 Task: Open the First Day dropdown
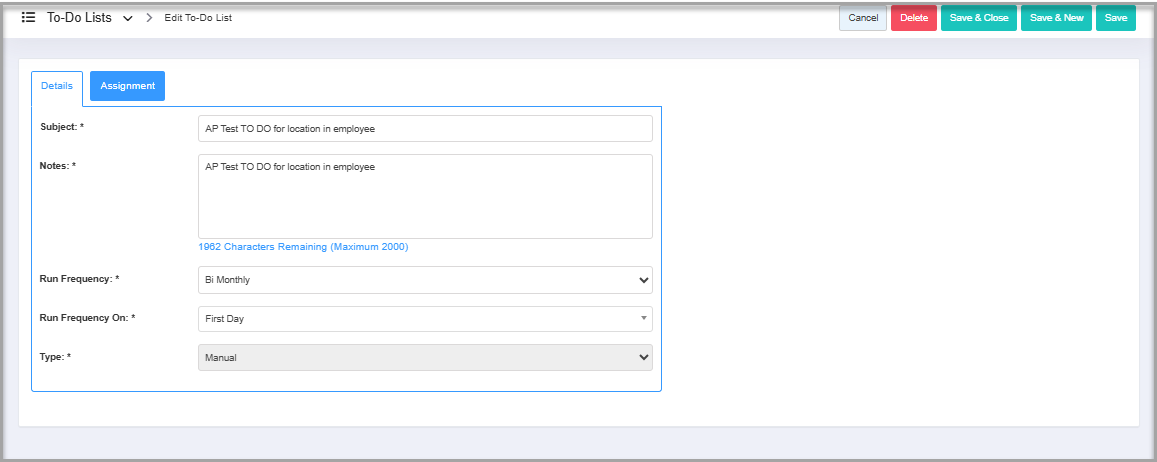[425, 319]
